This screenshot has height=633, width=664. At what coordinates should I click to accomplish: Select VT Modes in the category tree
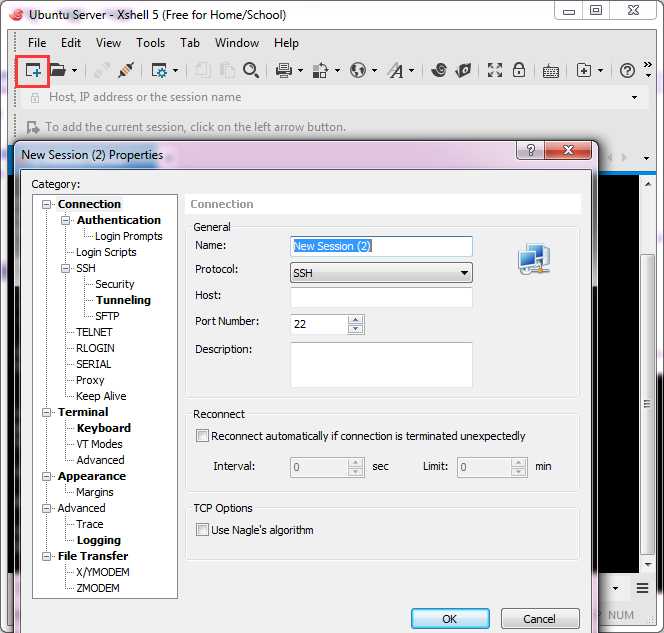coord(100,444)
